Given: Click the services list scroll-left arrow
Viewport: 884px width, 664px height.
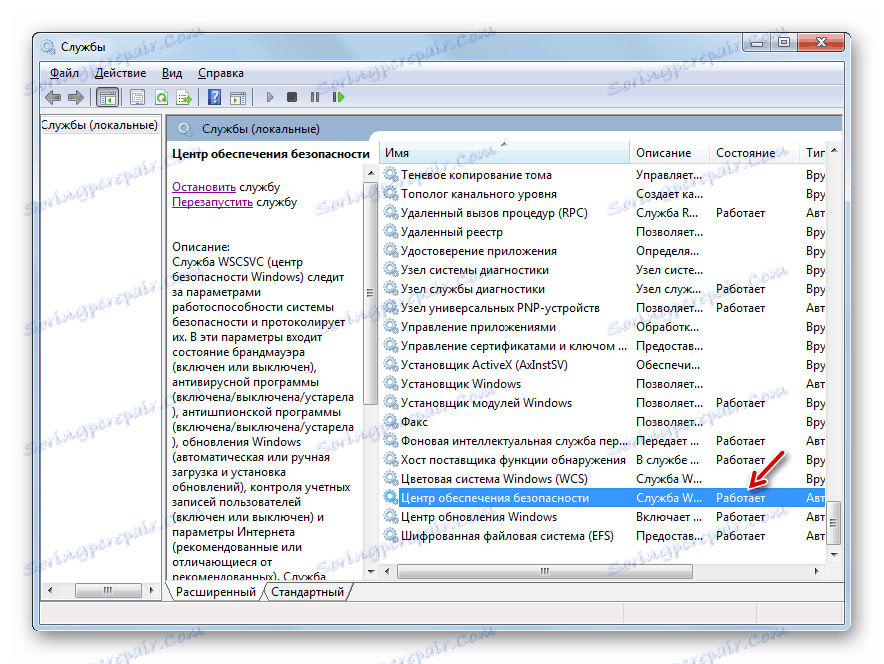Looking at the screenshot, I should click(x=387, y=572).
